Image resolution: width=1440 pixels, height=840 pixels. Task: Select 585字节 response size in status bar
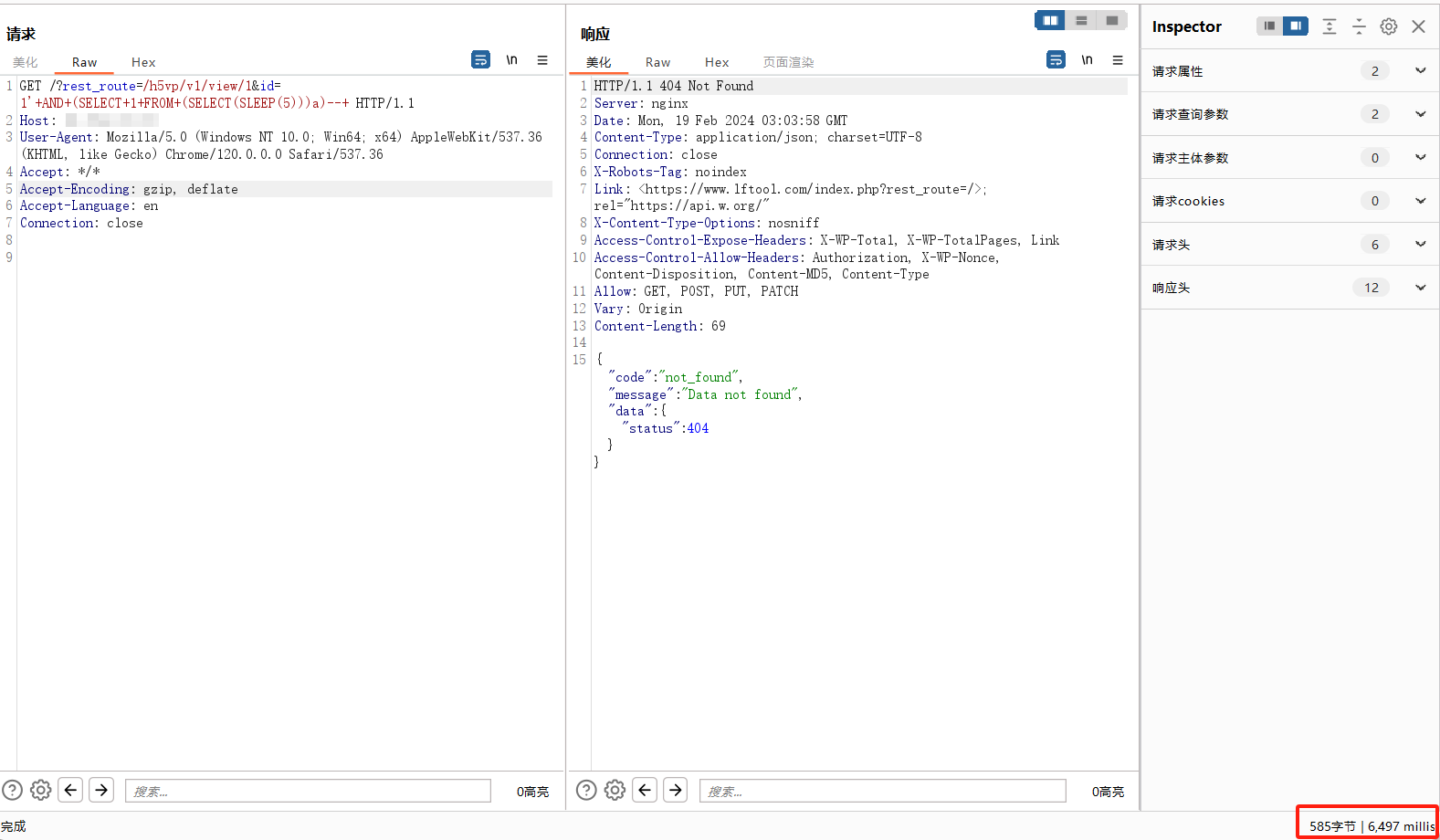coord(1332,826)
